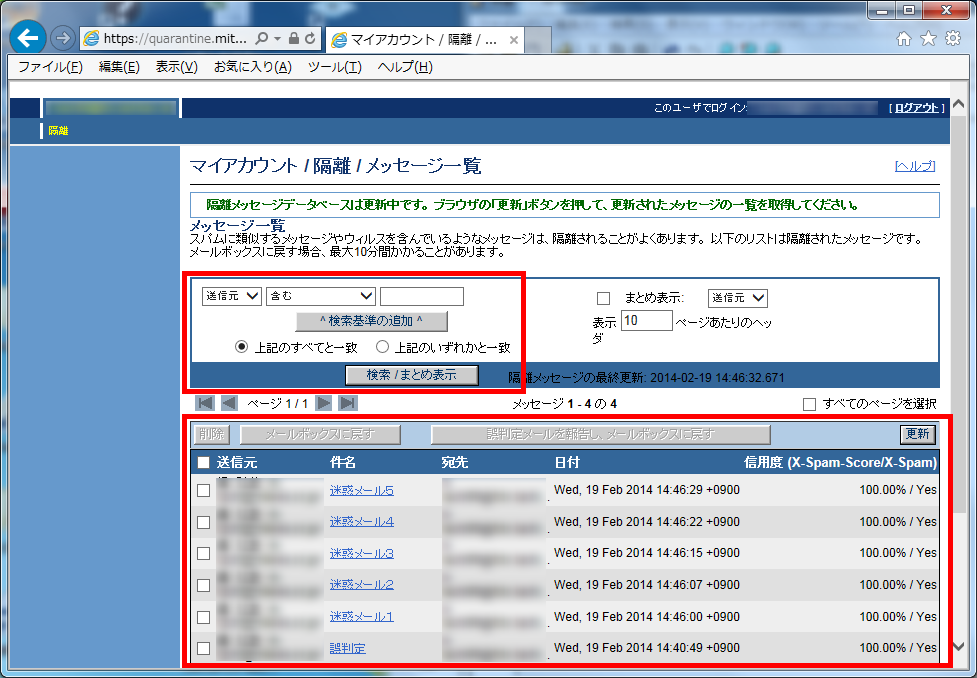
Task: Click the page scrollbar down arrow
Action: (958, 646)
